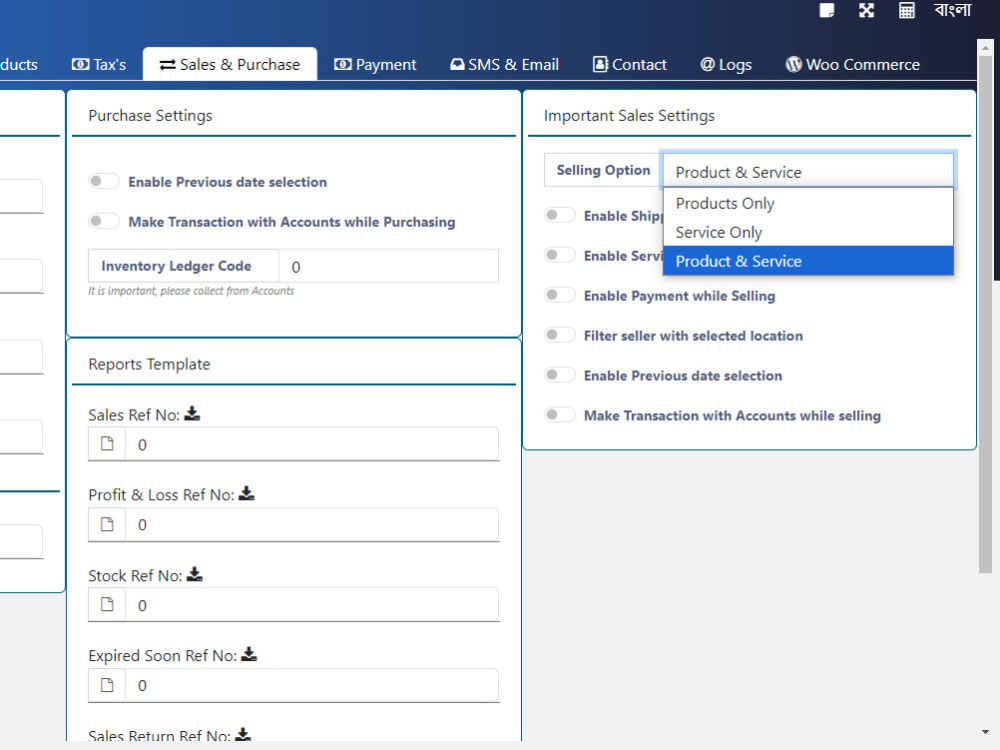Click the Important Sales Settings heading
Screen dimensions: 1000x750
(x=629, y=115)
